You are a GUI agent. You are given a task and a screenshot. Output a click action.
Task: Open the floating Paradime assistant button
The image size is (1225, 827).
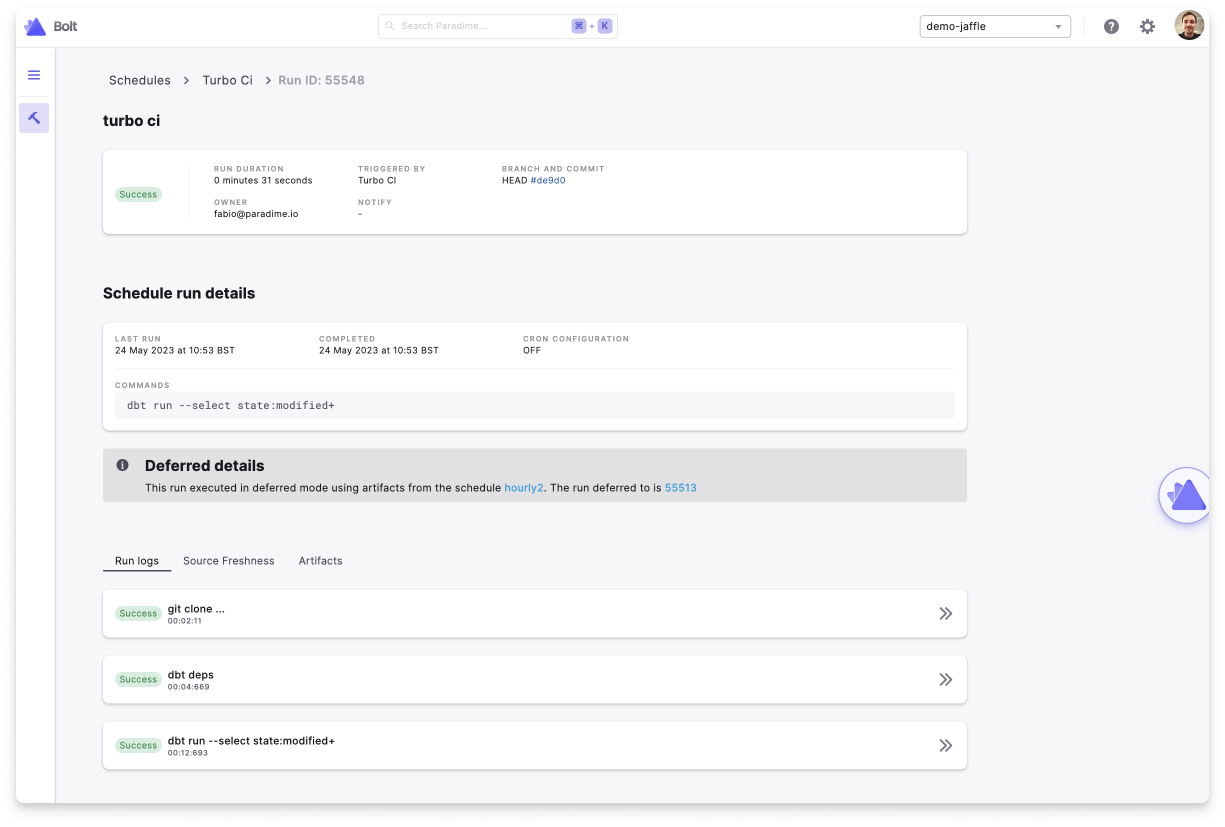1186,495
